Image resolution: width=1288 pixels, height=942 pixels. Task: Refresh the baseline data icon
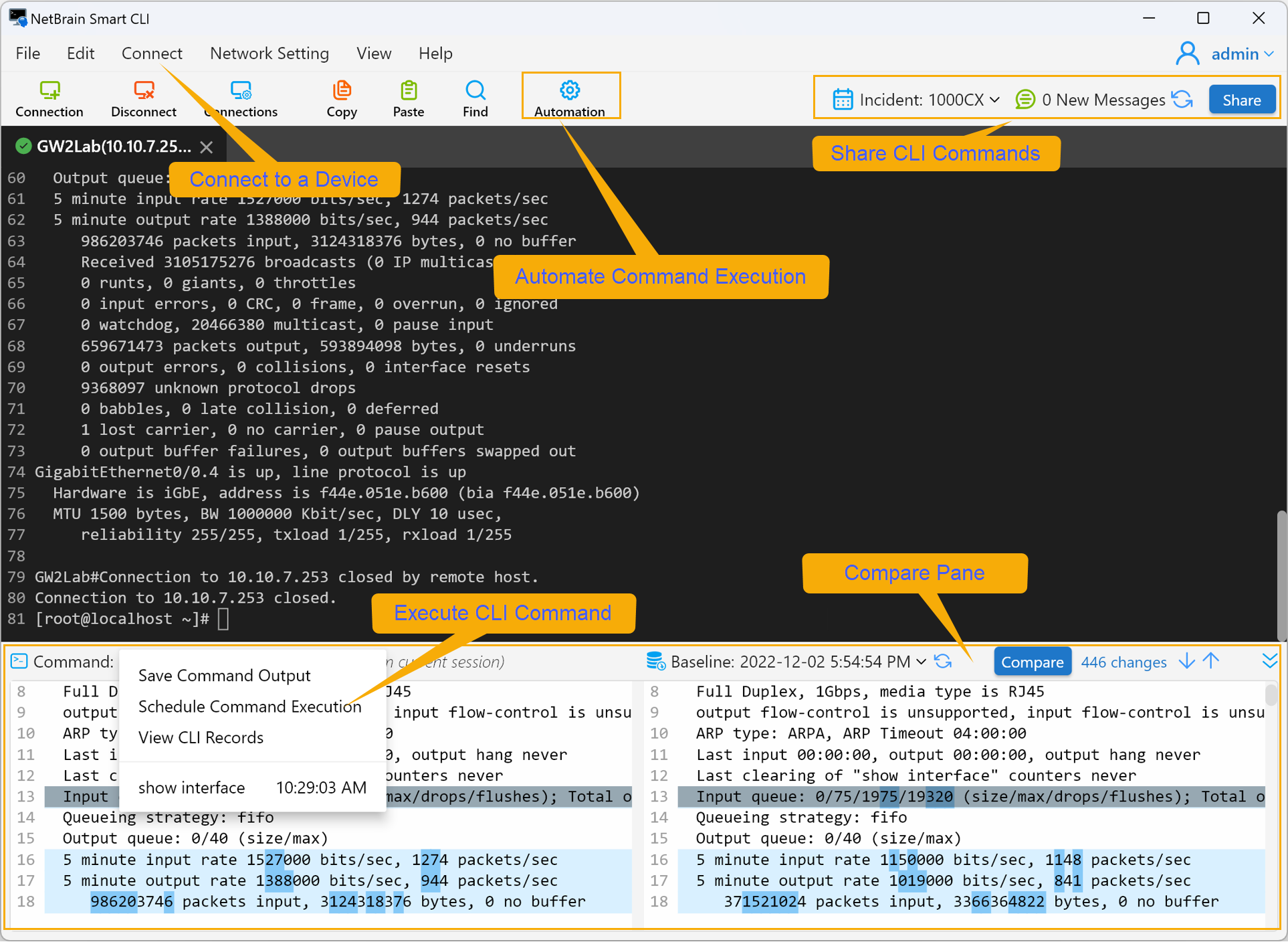[944, 662]
